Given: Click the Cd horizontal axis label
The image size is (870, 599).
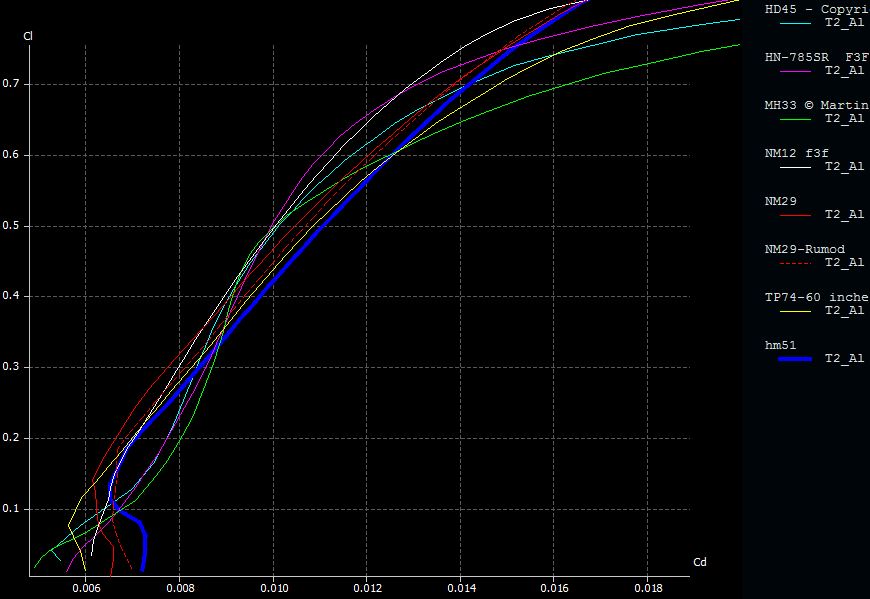Looking at the screenshot, I should point(700,563).
